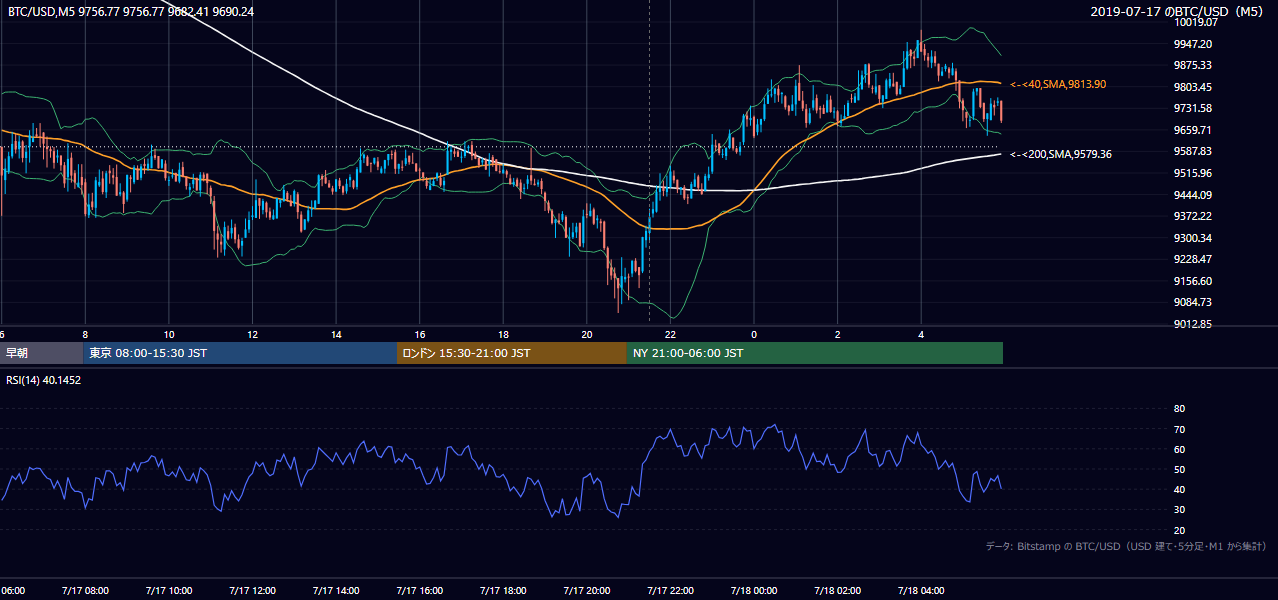Click the ロンドン 15:30-21:00 JST session bar
The height and width of the screenshot is (600, 1278).
(512, 353)
